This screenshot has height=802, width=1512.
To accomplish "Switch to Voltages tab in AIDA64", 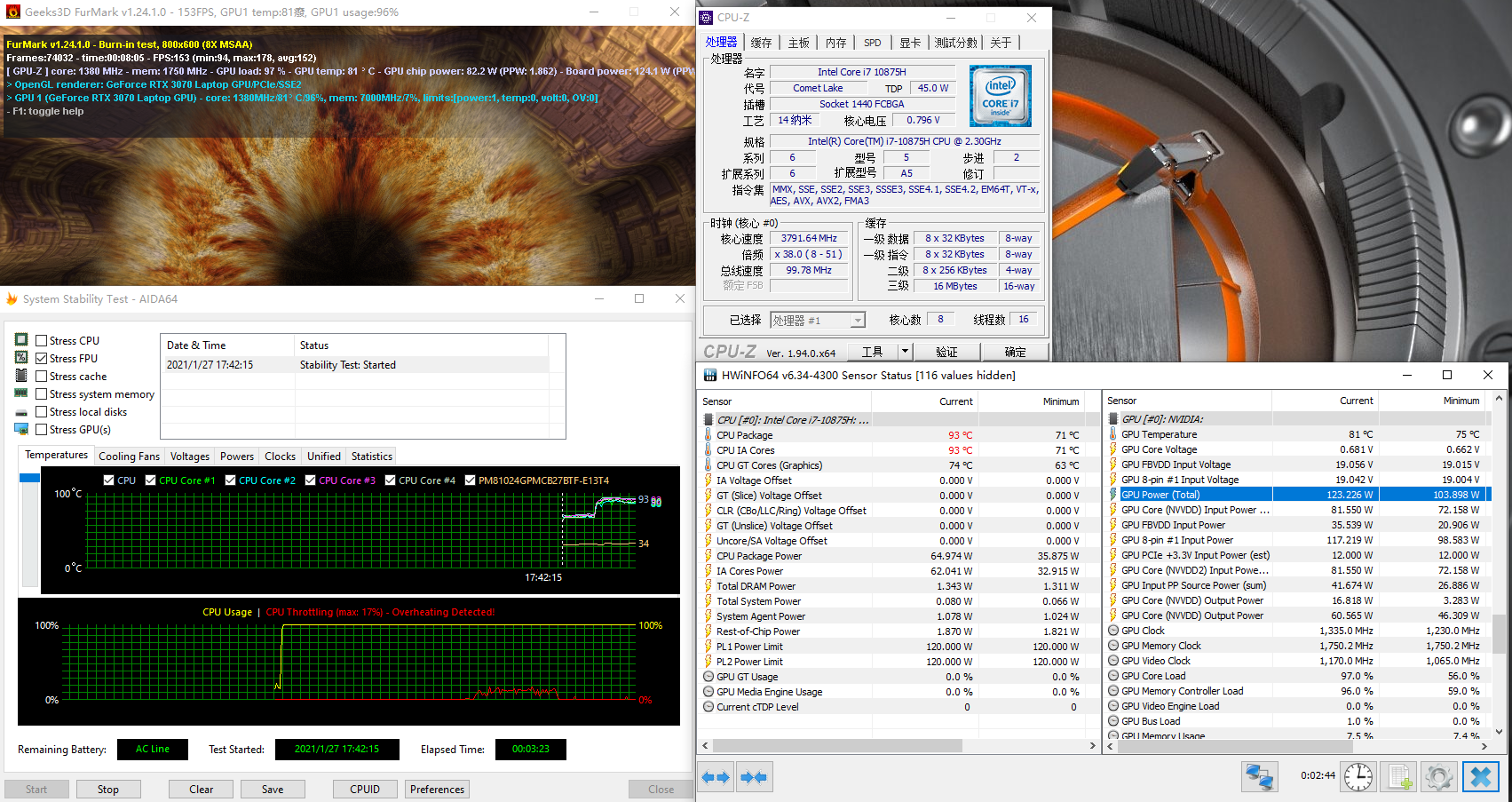I will point(190,457).
